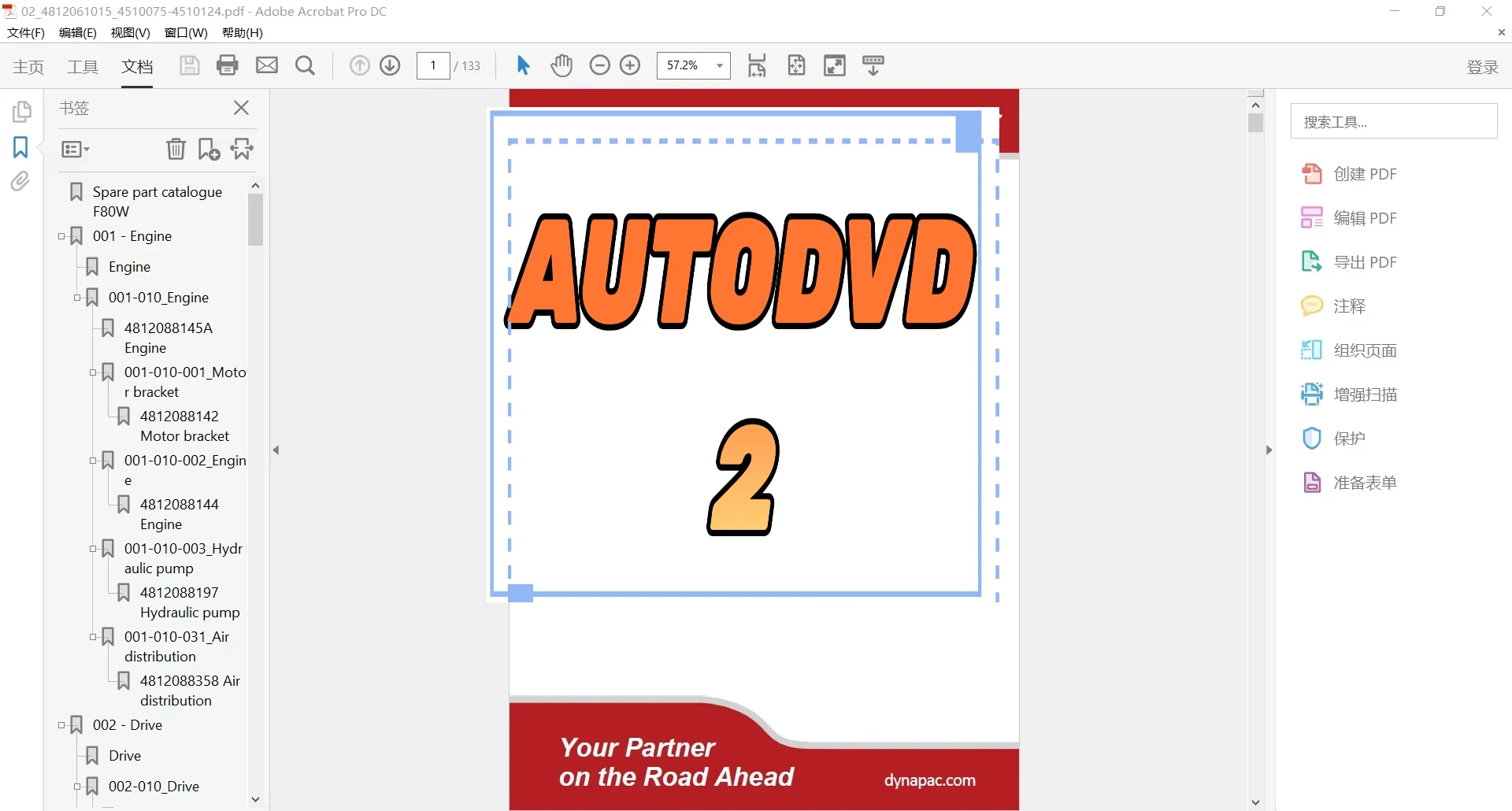1512x811 pixels.
Task: Collapse tools pane right arrow
Action: (1269, 450)
